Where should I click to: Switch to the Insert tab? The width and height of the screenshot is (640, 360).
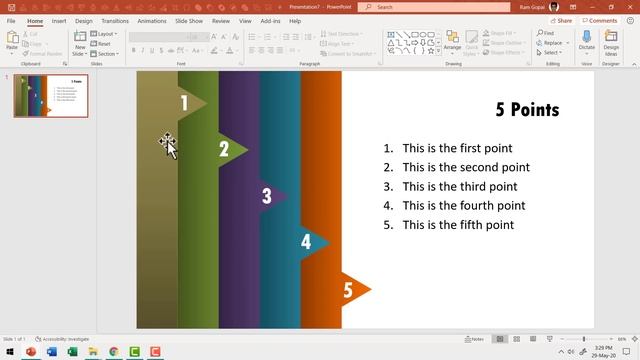59,21
